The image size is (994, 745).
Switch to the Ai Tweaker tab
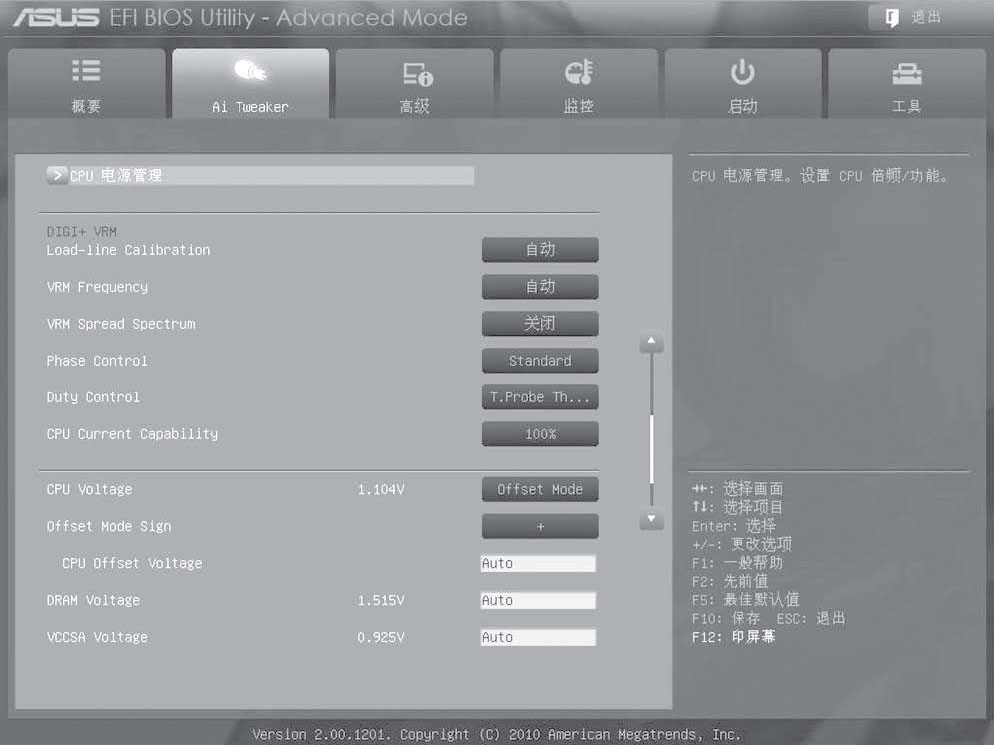(x=250, y=84)
